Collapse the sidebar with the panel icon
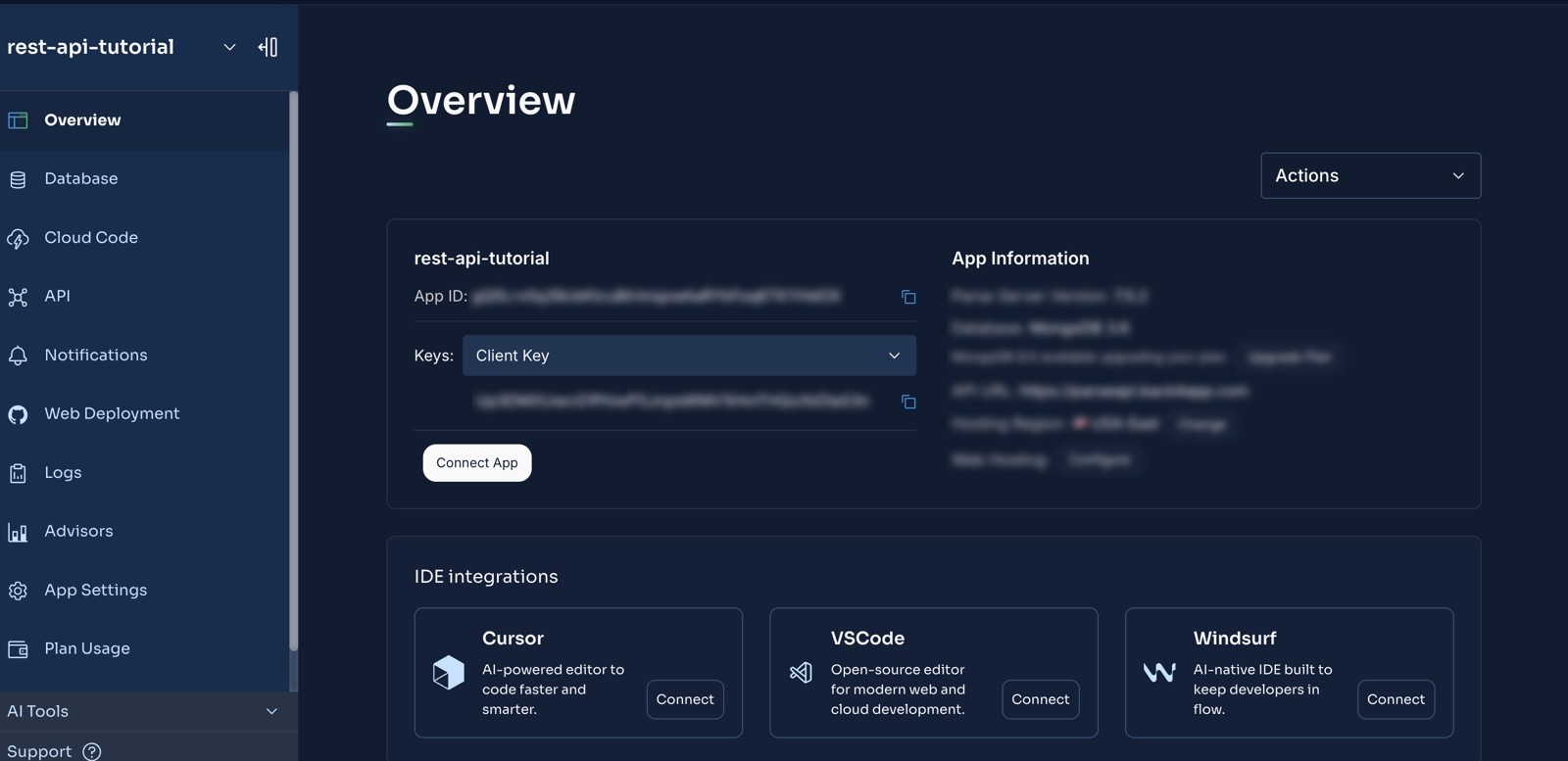 click(x=268, y=47)
